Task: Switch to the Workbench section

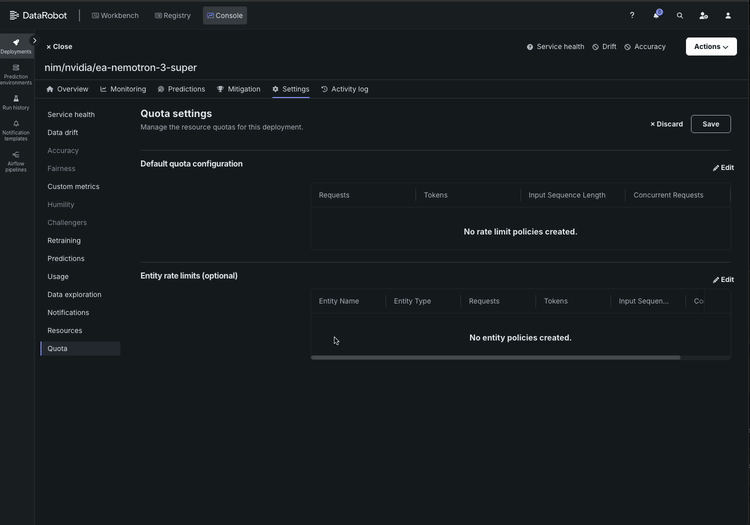Action: (115, 15)
